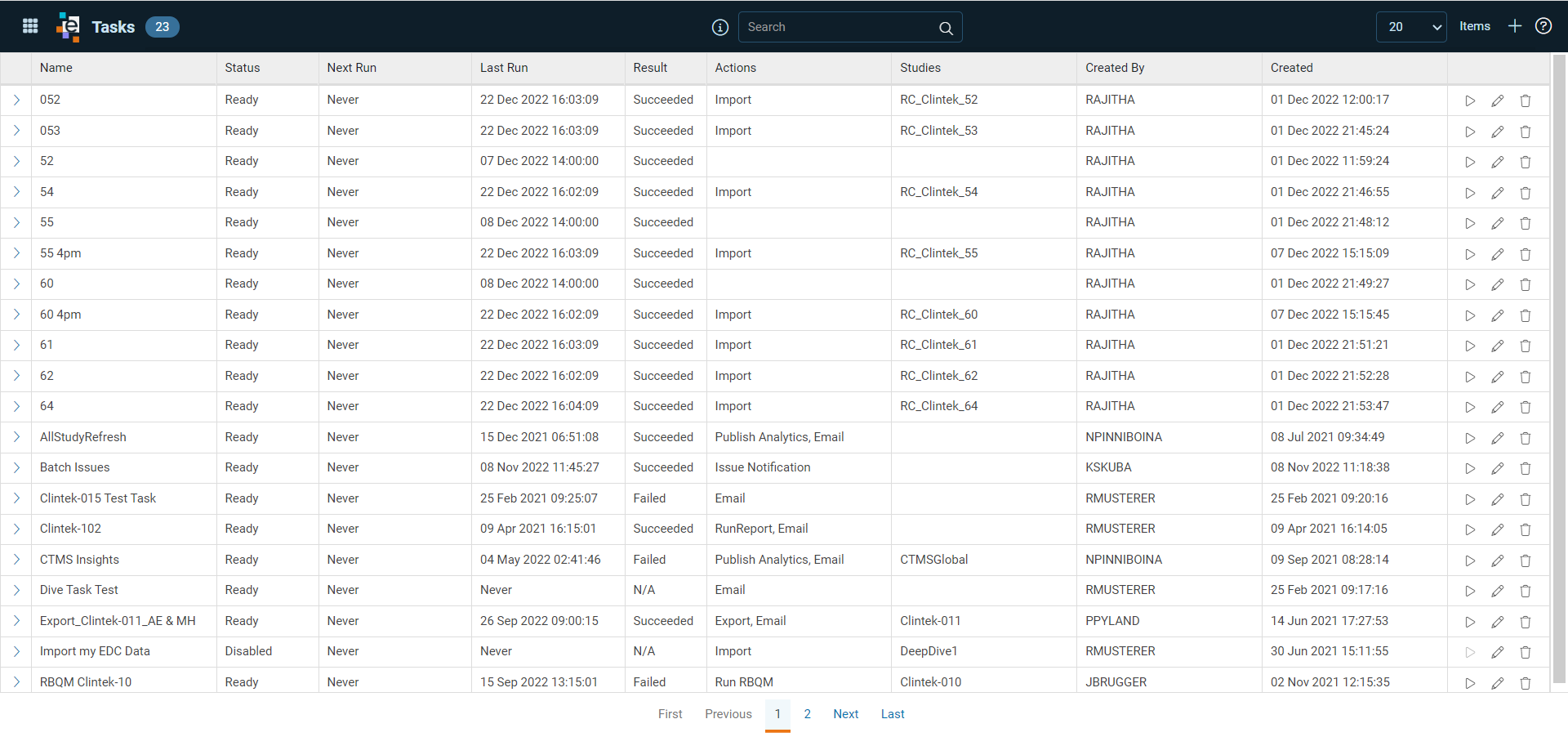Open the search info icon
This screenshot has height=737, width=1568.
[x=720, y=27]
